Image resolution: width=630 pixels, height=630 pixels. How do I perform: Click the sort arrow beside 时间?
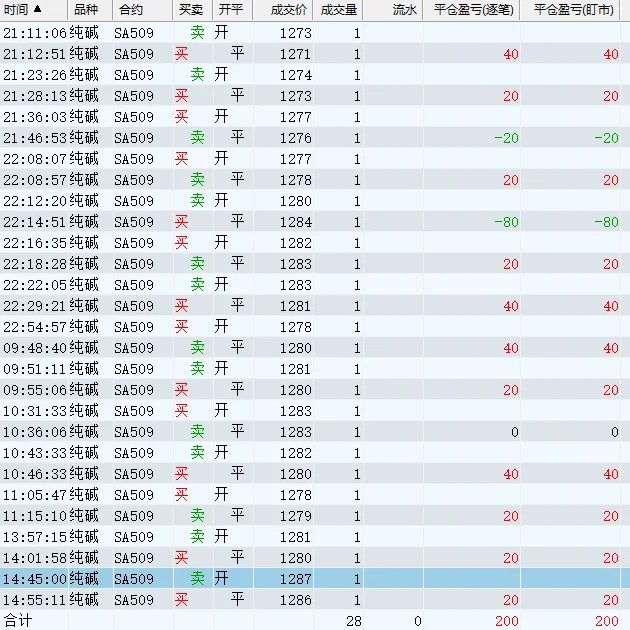(x=37, y=9)
